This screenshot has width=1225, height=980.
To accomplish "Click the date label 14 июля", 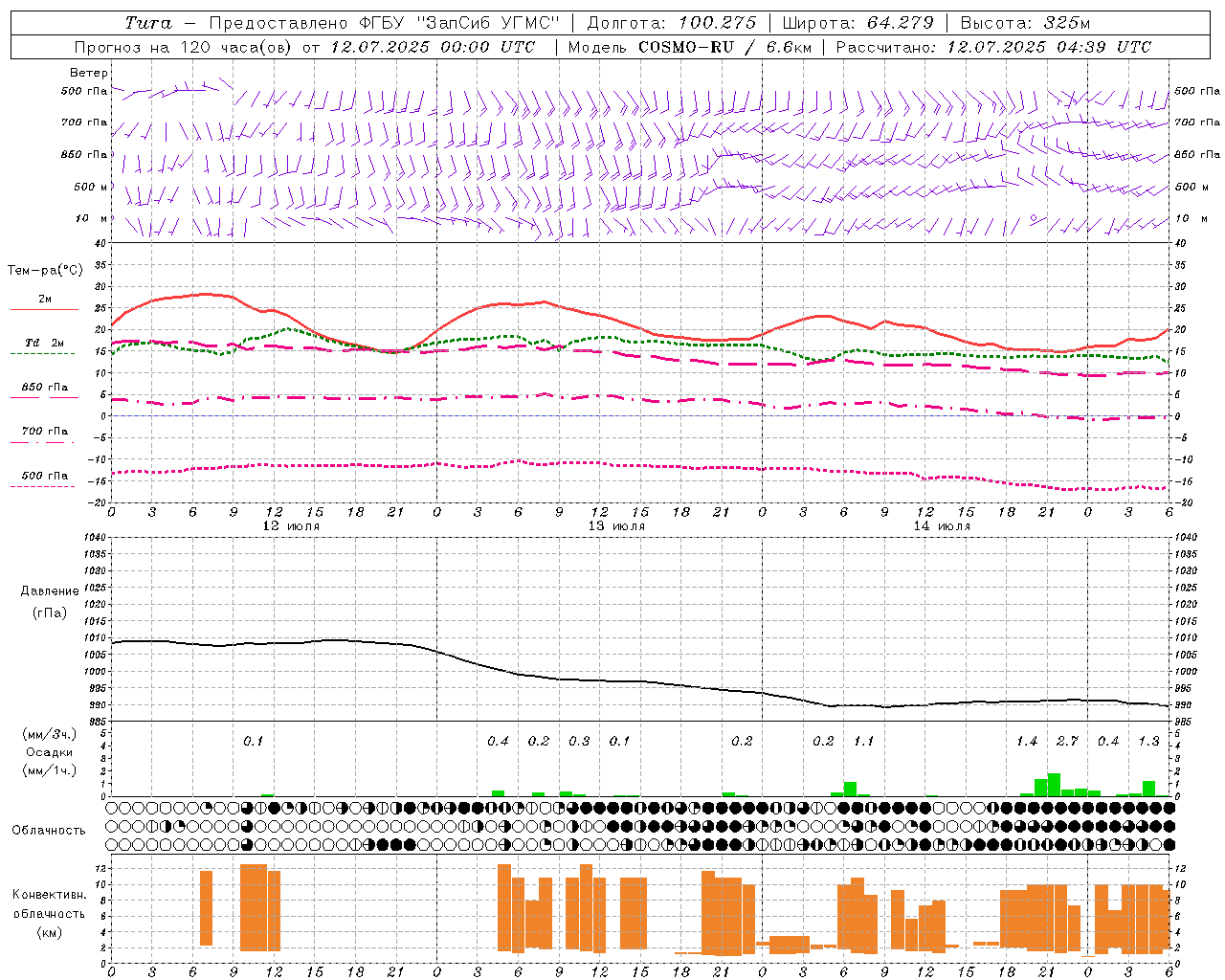I will (x=942, y=526).
